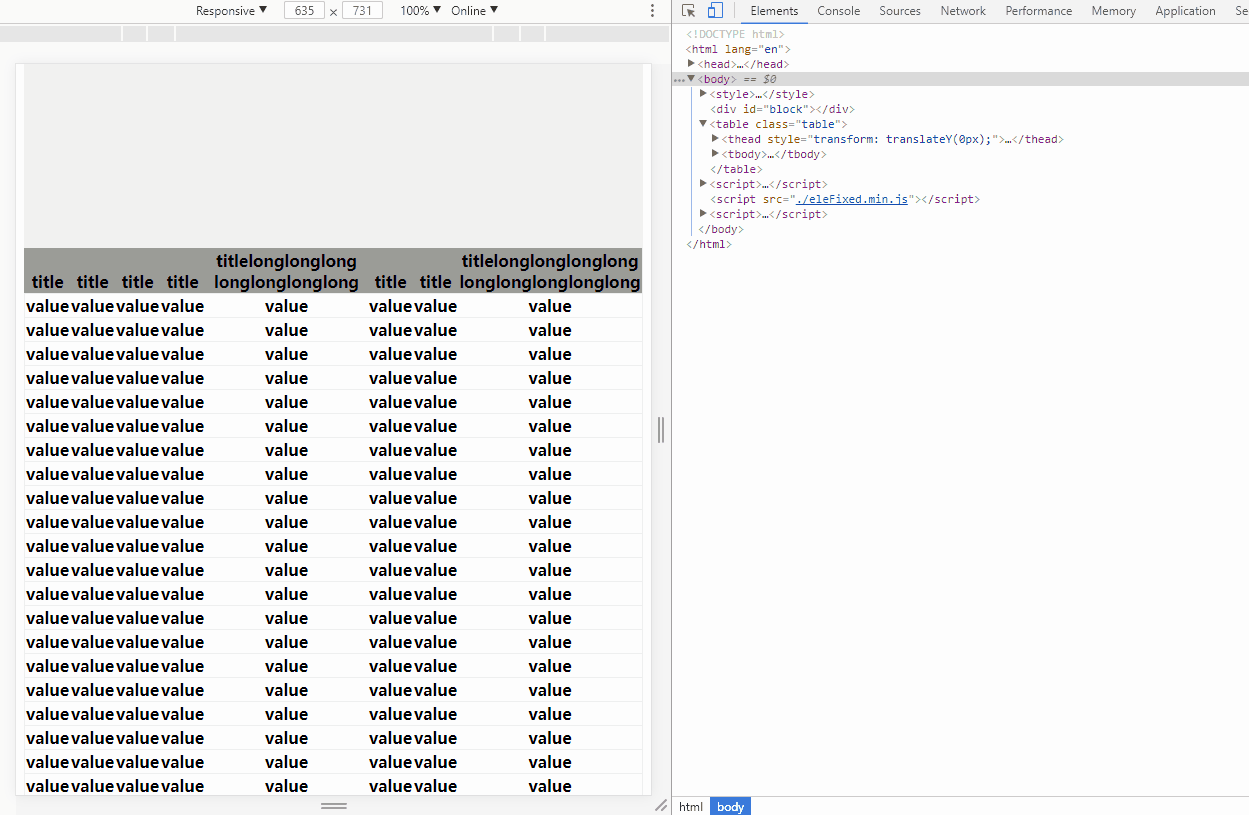Image resolution: width=1249 pixels, height=815 pixels.
Task: Activate the inspect element picker icon
Action: (x=689, y=11)
